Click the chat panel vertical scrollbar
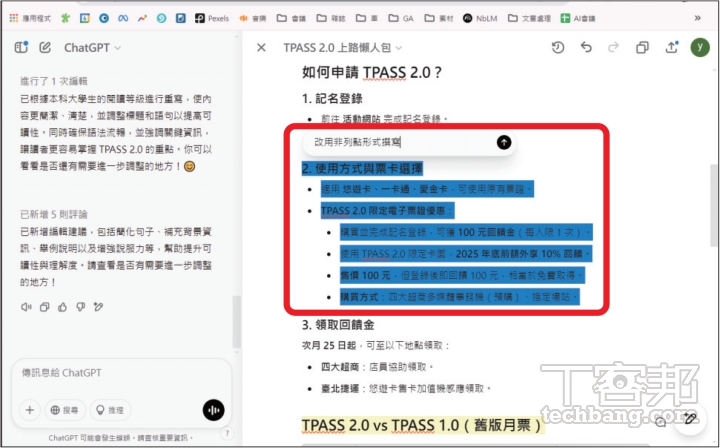The width and height of the screenshot is (720, 448). click(x=236, y=321)
